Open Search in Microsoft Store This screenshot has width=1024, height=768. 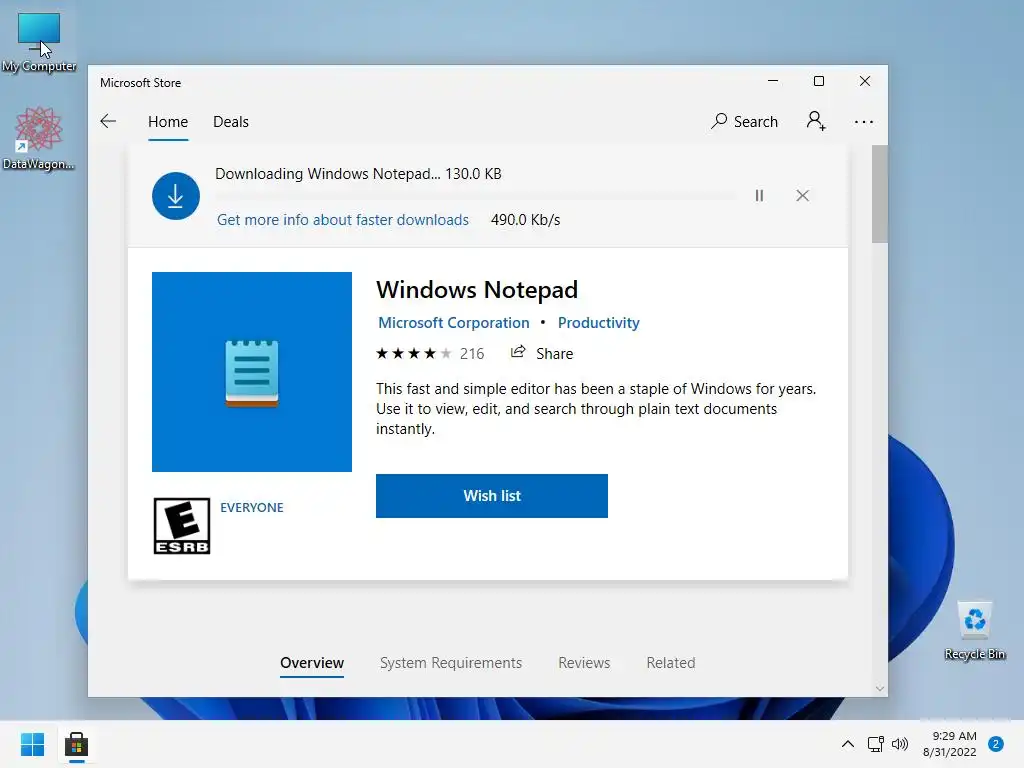(744, 121)
